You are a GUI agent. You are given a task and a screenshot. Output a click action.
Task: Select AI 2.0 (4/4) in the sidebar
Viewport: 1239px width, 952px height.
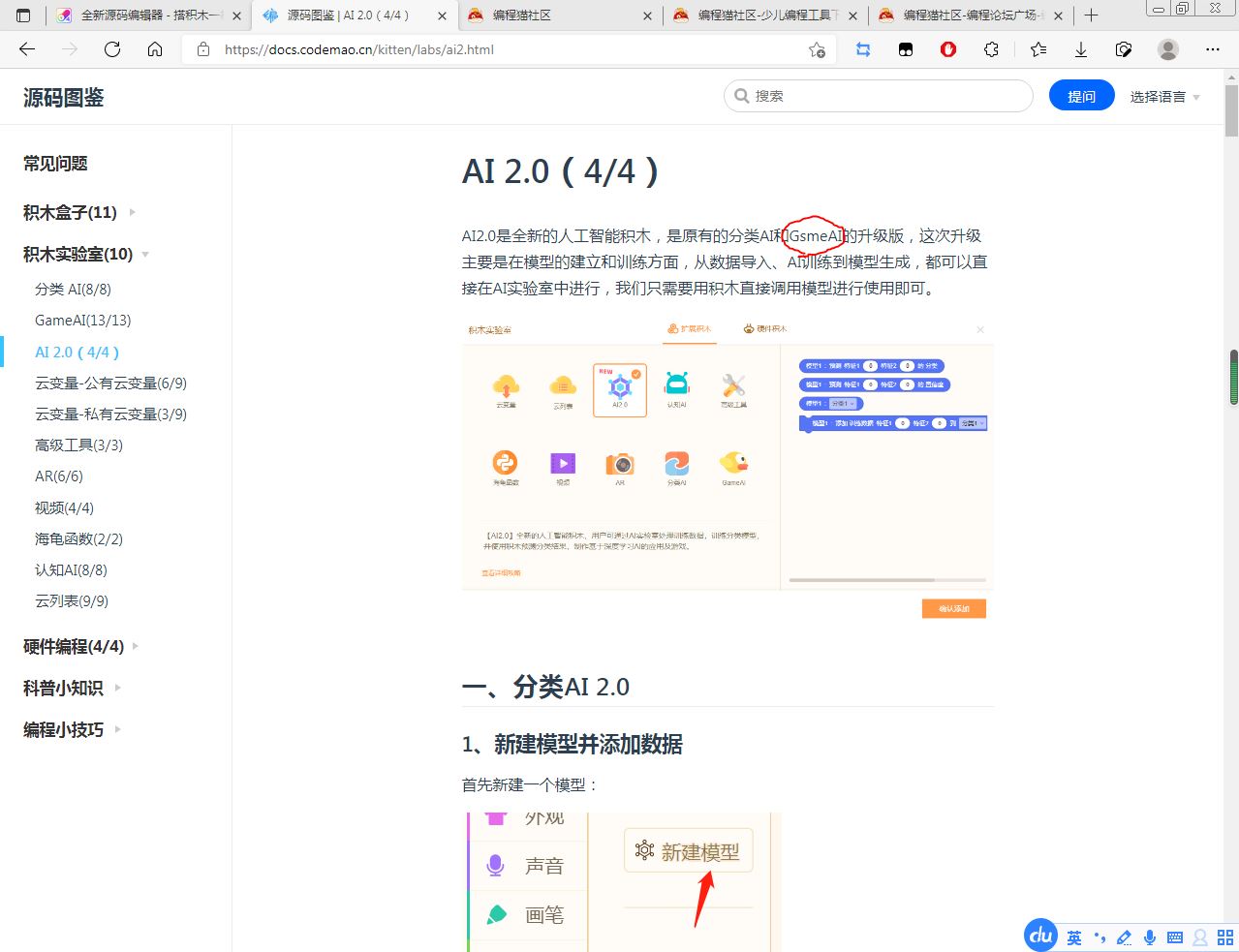click(x=77, y=352)
